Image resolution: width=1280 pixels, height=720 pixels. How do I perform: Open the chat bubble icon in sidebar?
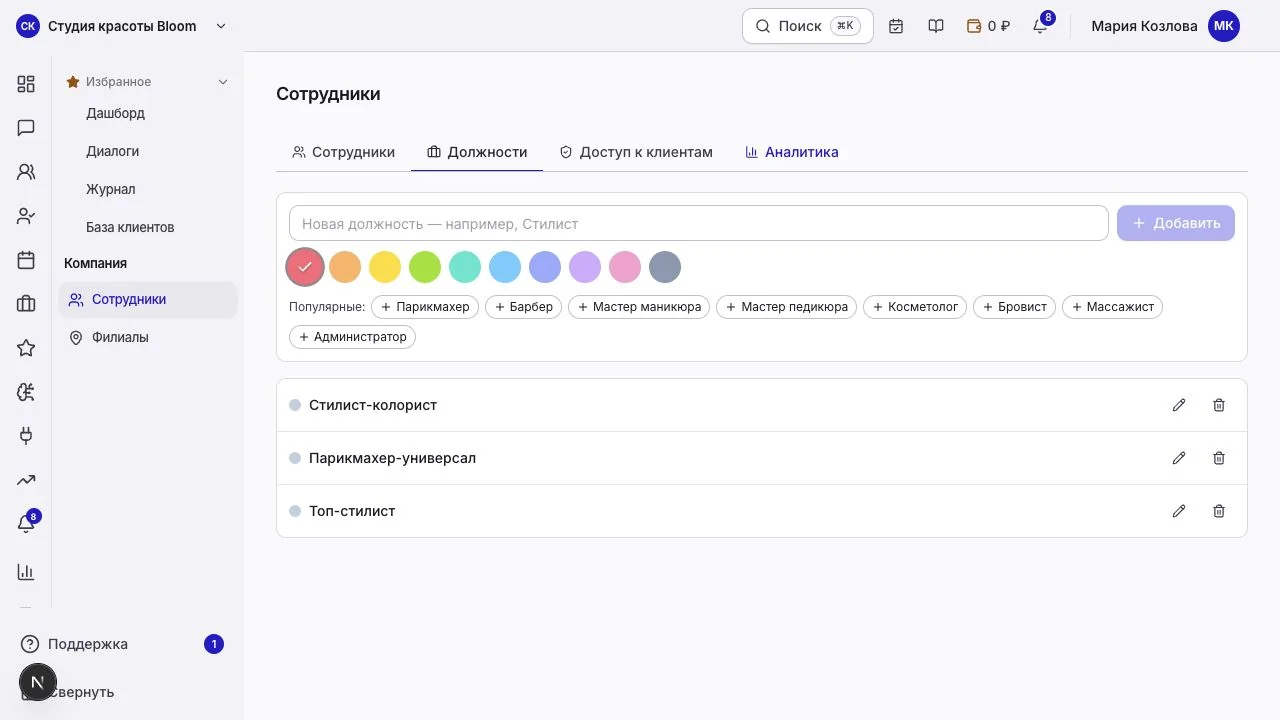coord(26,128)
